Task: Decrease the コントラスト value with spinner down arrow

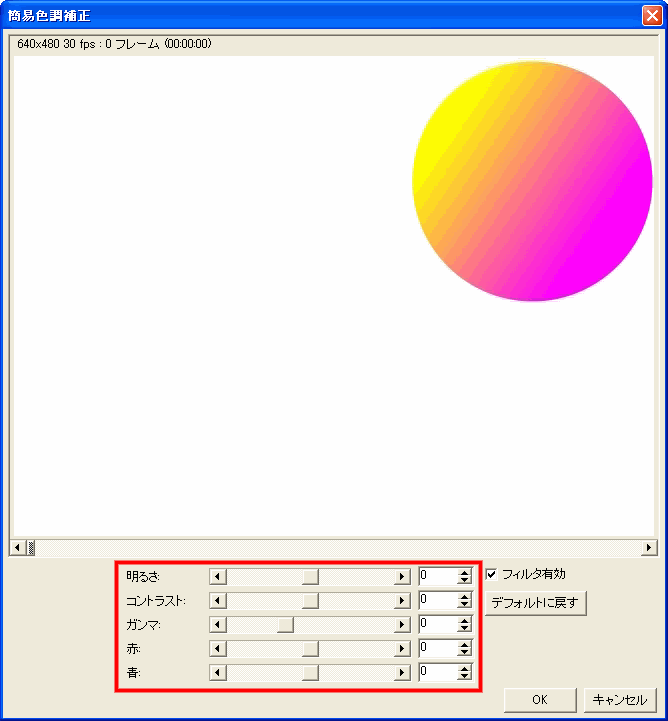Action: click(x=464, y=604)
